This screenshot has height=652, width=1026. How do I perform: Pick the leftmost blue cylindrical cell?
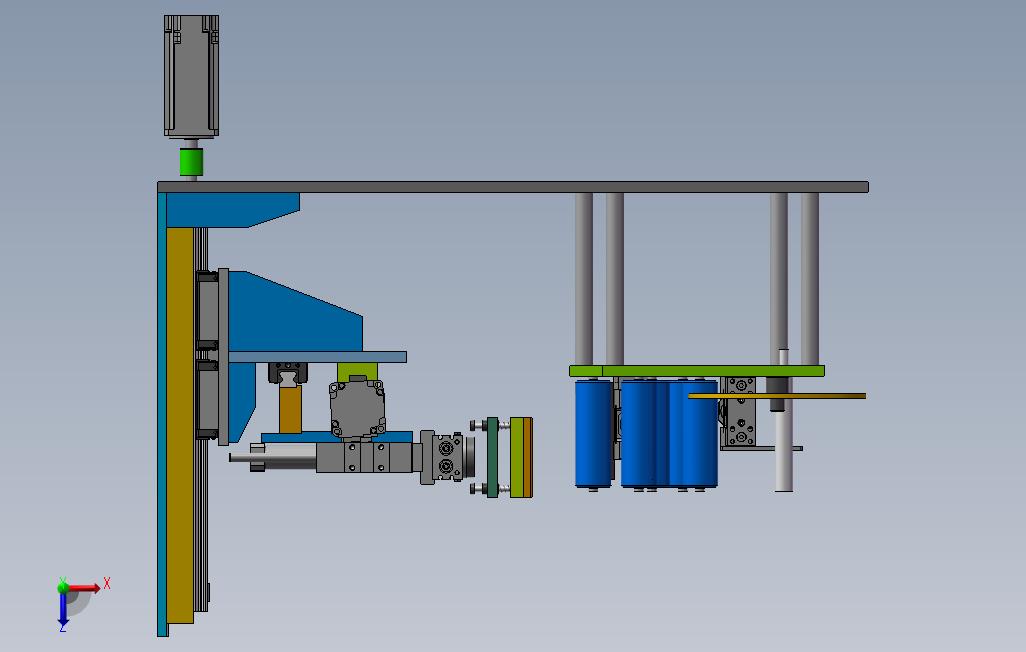[x=593, y=433]
